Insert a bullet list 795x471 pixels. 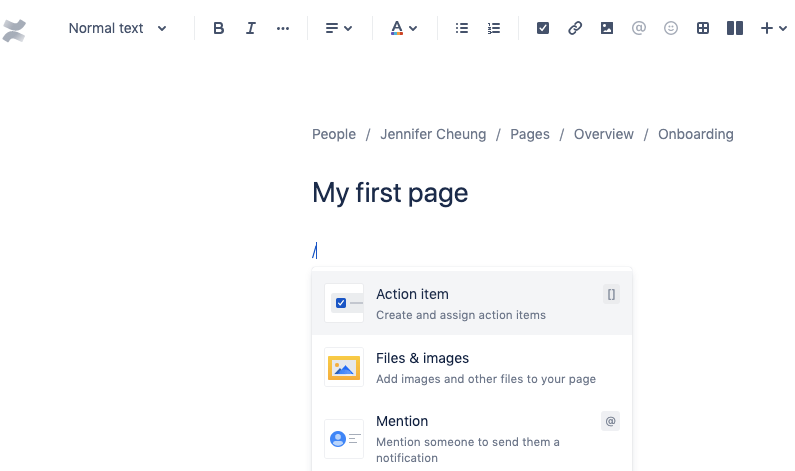[462, 28]
